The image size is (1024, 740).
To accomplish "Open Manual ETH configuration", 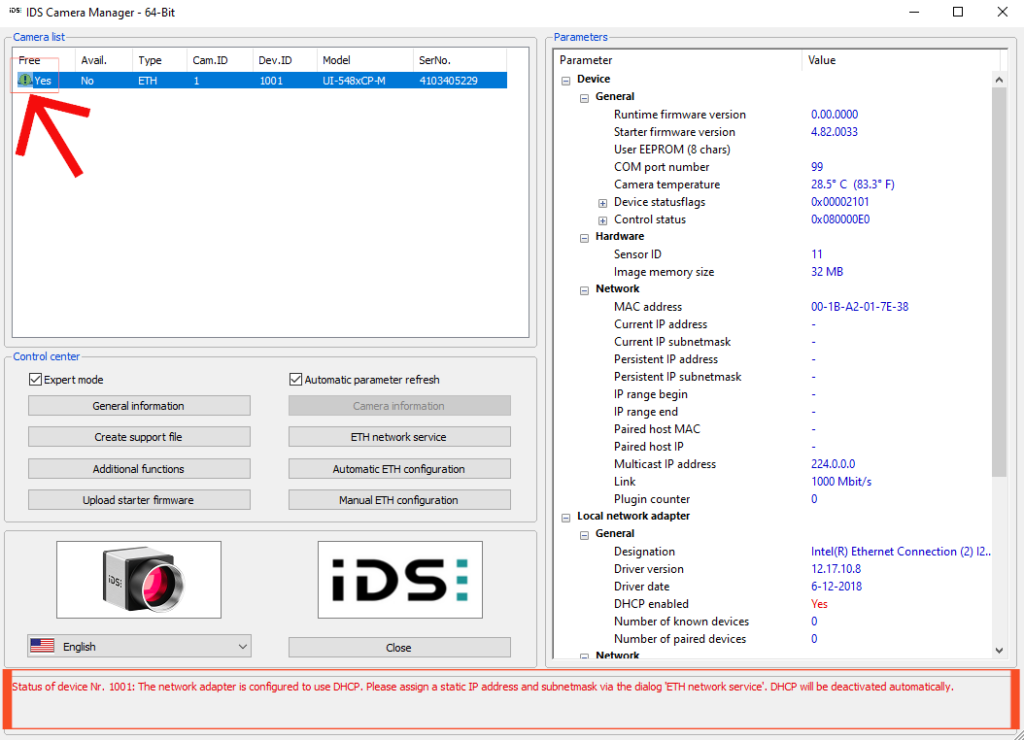I will coord(399,499).
